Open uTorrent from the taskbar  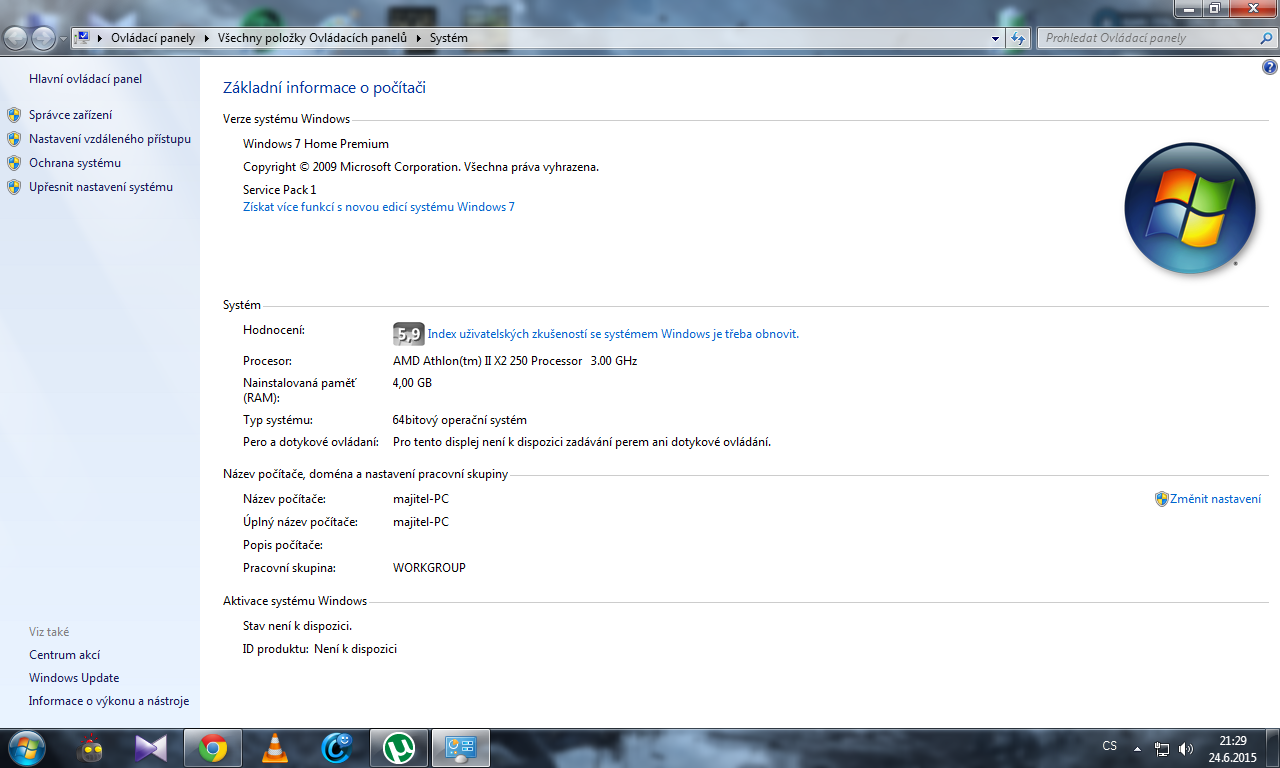pyautogui.click(x=399, y=747)
